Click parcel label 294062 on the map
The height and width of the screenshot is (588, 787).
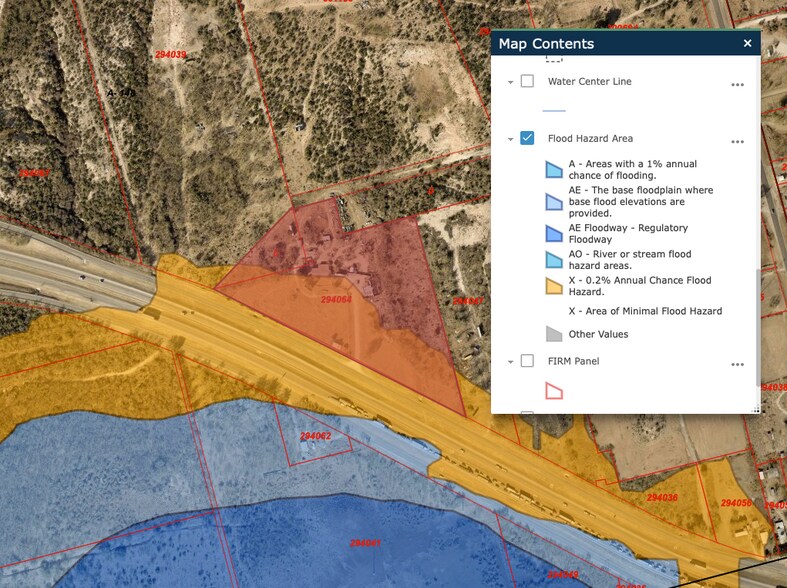(x=315, y=436)
